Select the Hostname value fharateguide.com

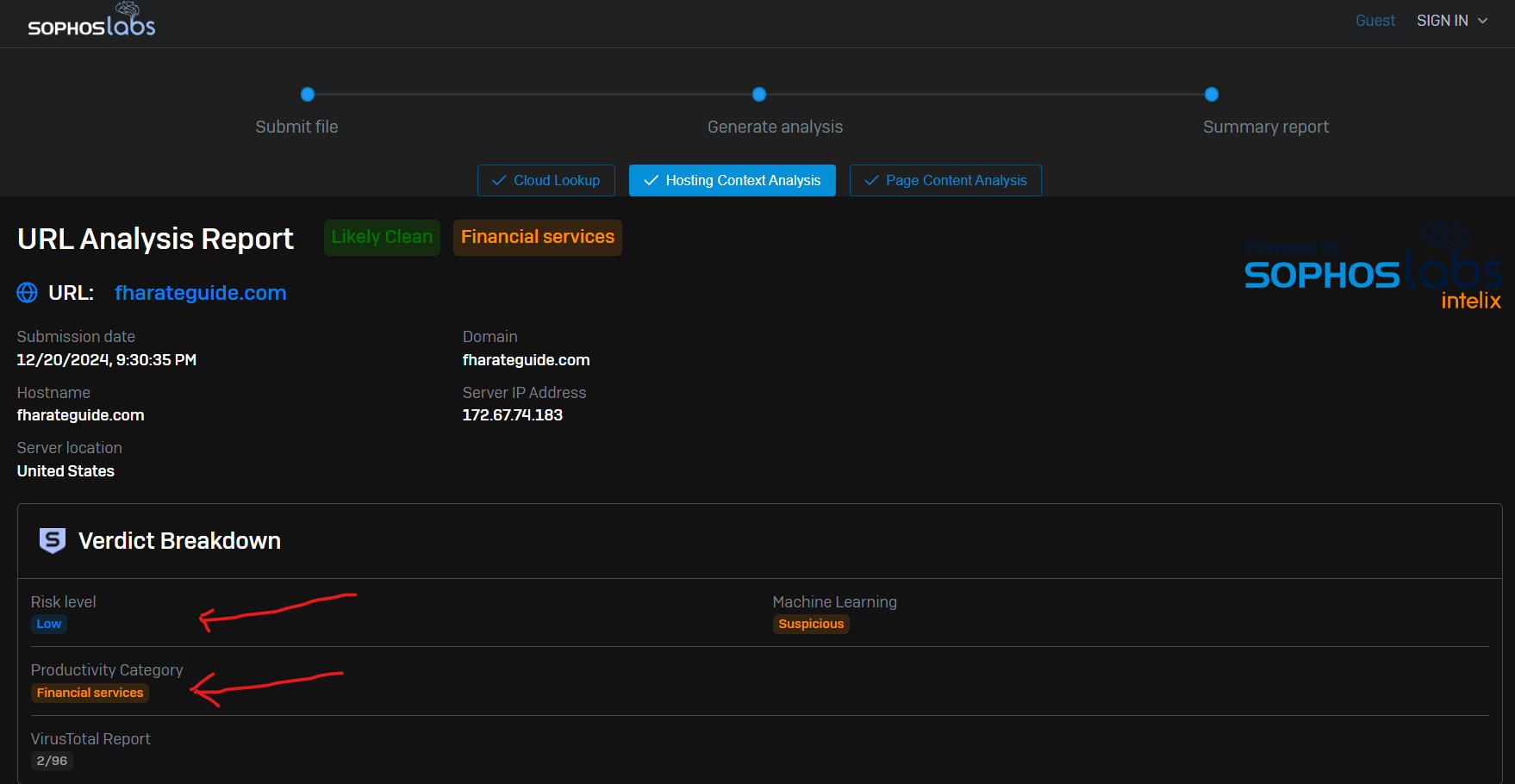81,415
